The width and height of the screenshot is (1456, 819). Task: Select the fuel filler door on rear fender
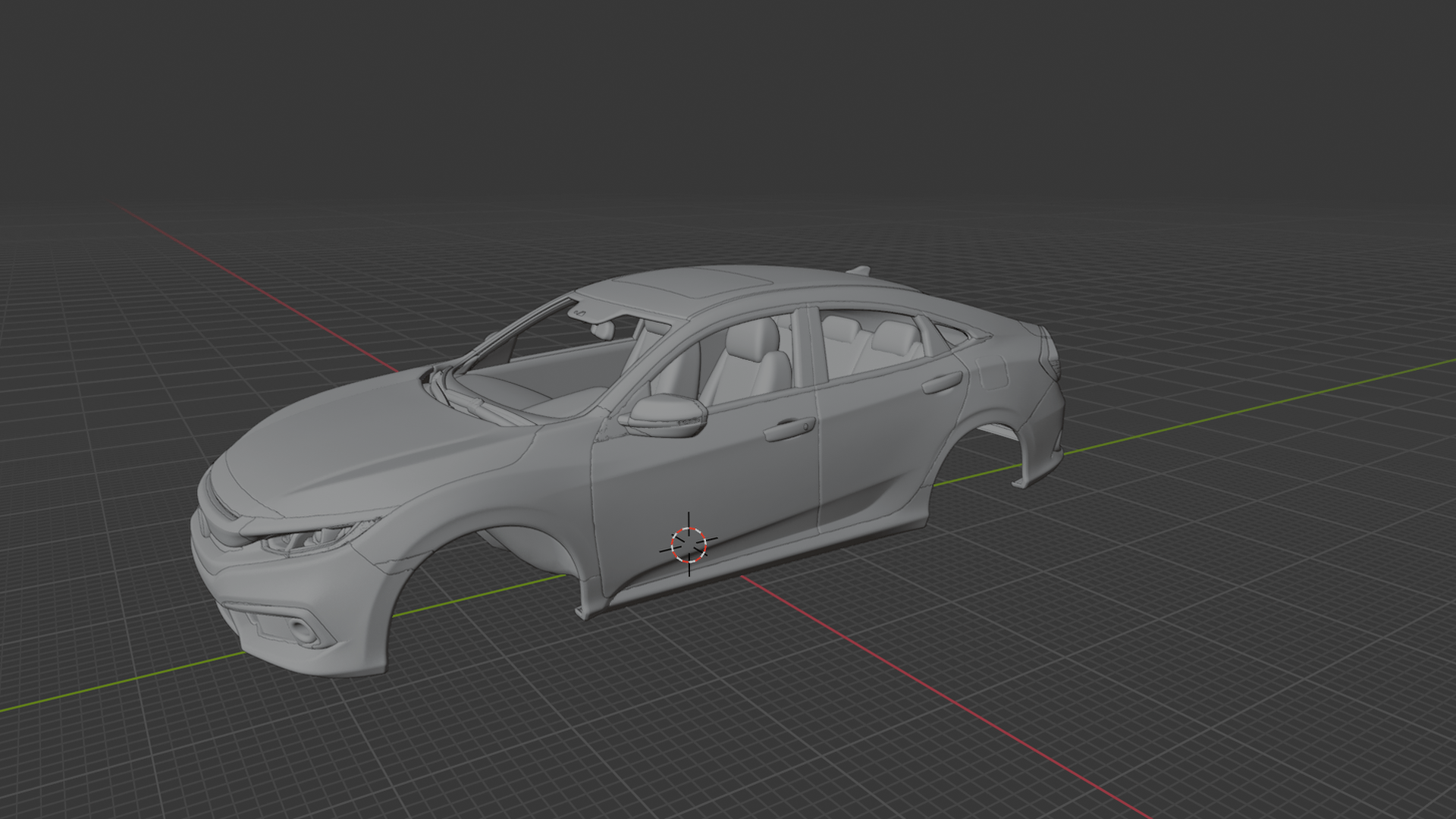991,372
